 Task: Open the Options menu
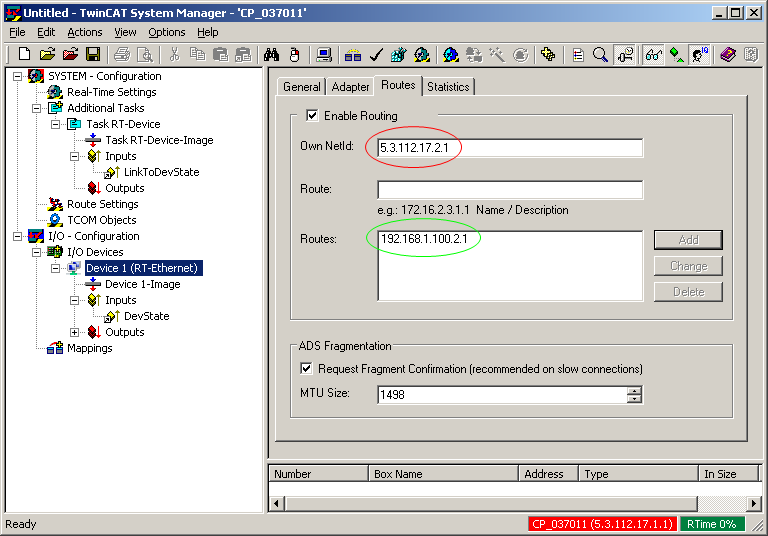point(167,32)
